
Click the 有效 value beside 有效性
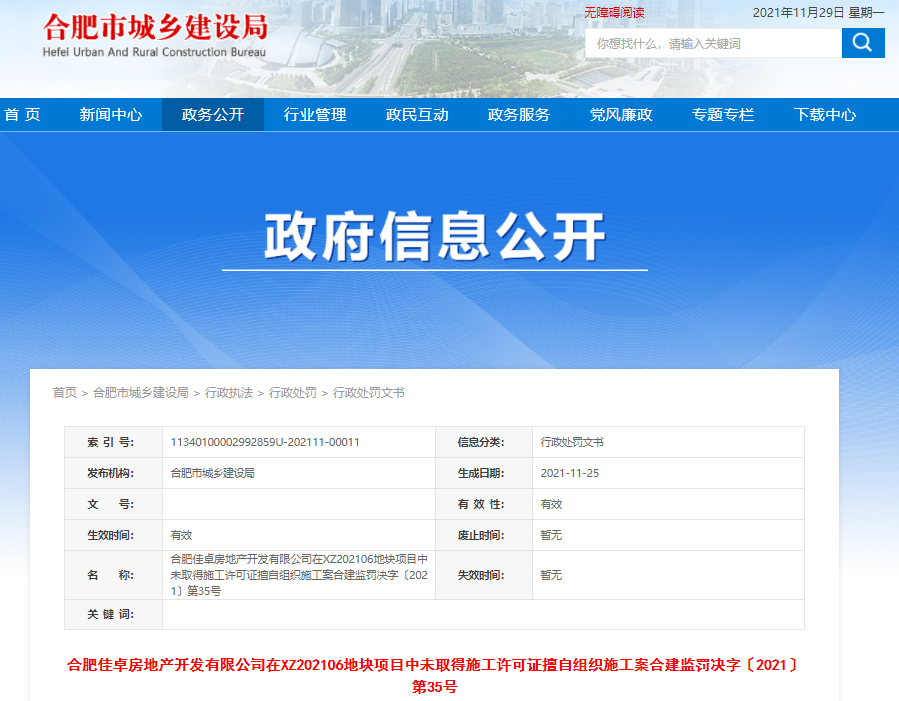(551, 504)
